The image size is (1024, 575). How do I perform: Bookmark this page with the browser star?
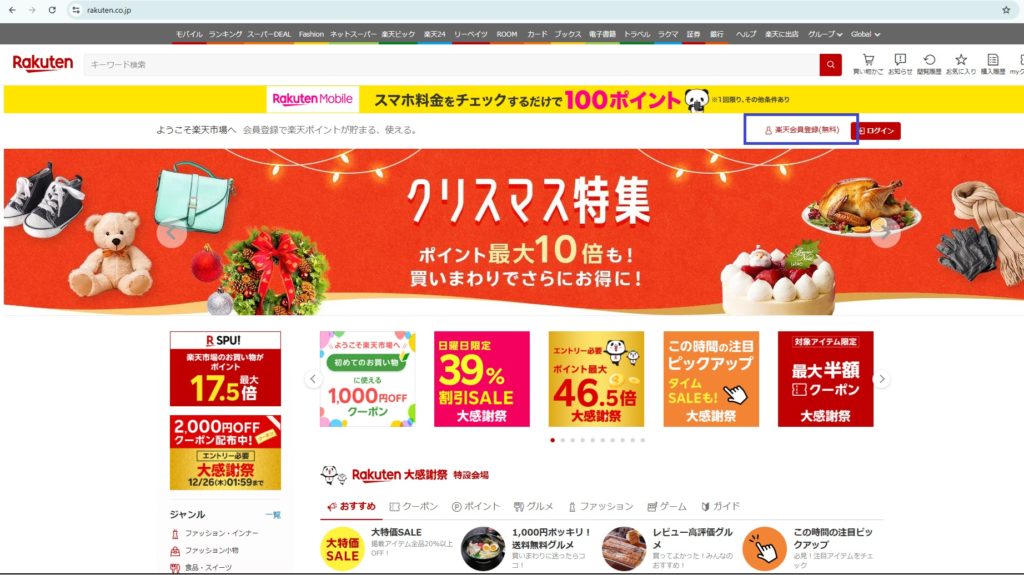click(x=1006, y=10)
